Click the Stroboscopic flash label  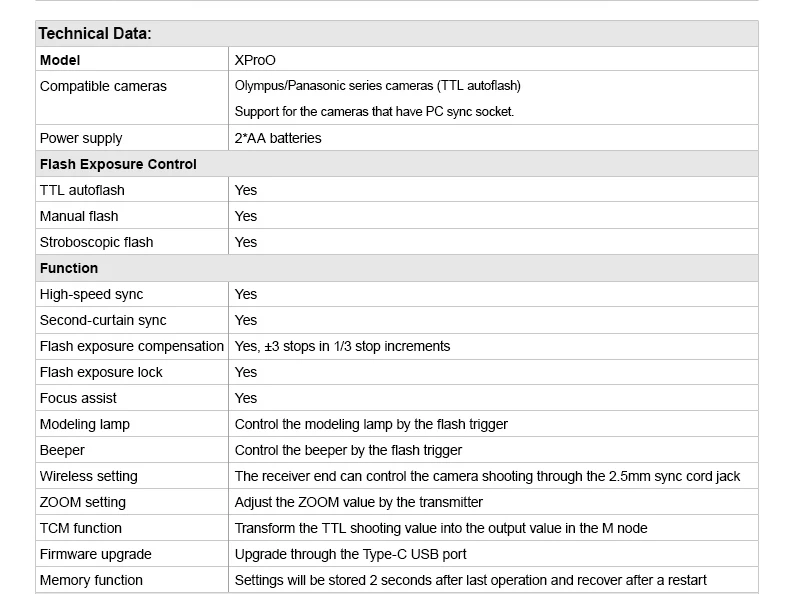pyautogui.click(x=96, y=242)
